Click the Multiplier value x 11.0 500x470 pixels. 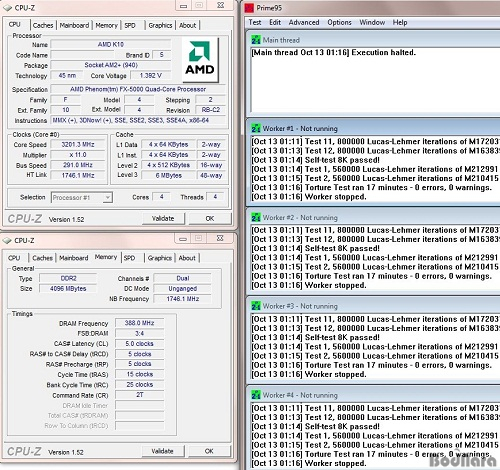78,155
